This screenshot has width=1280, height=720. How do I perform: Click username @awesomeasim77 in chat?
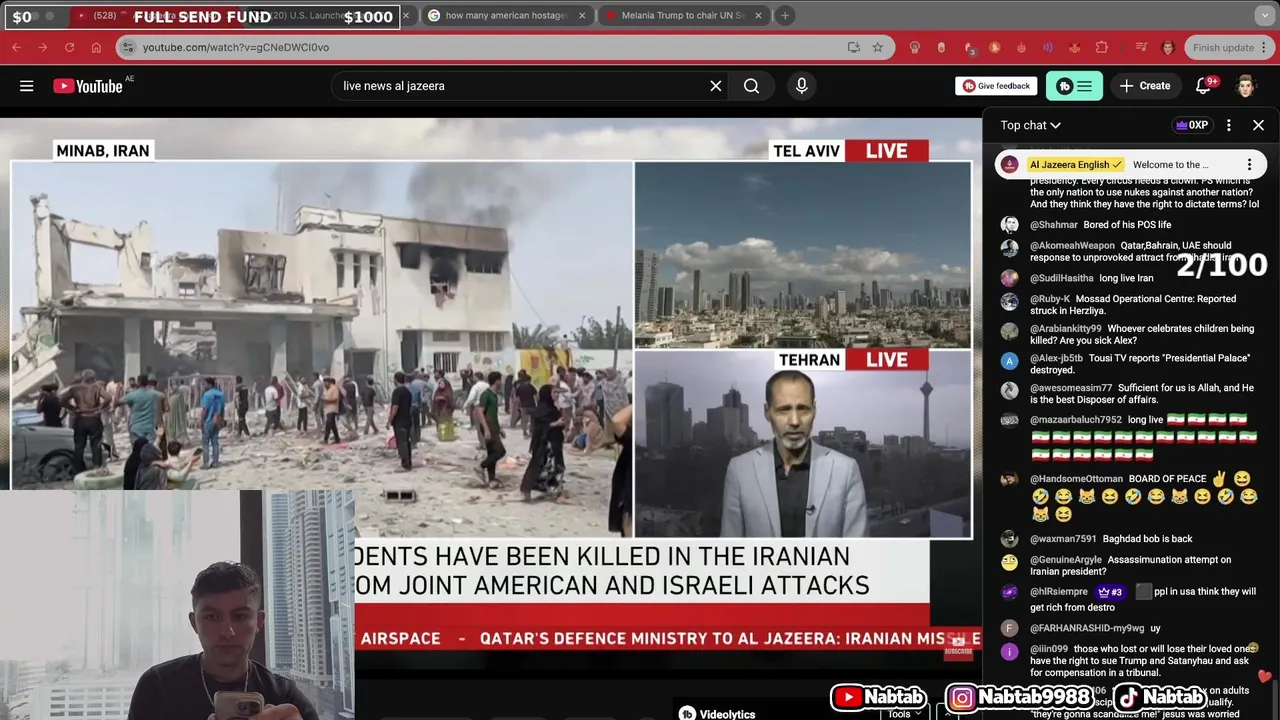pyautogui.click(x=1071, y=388)
